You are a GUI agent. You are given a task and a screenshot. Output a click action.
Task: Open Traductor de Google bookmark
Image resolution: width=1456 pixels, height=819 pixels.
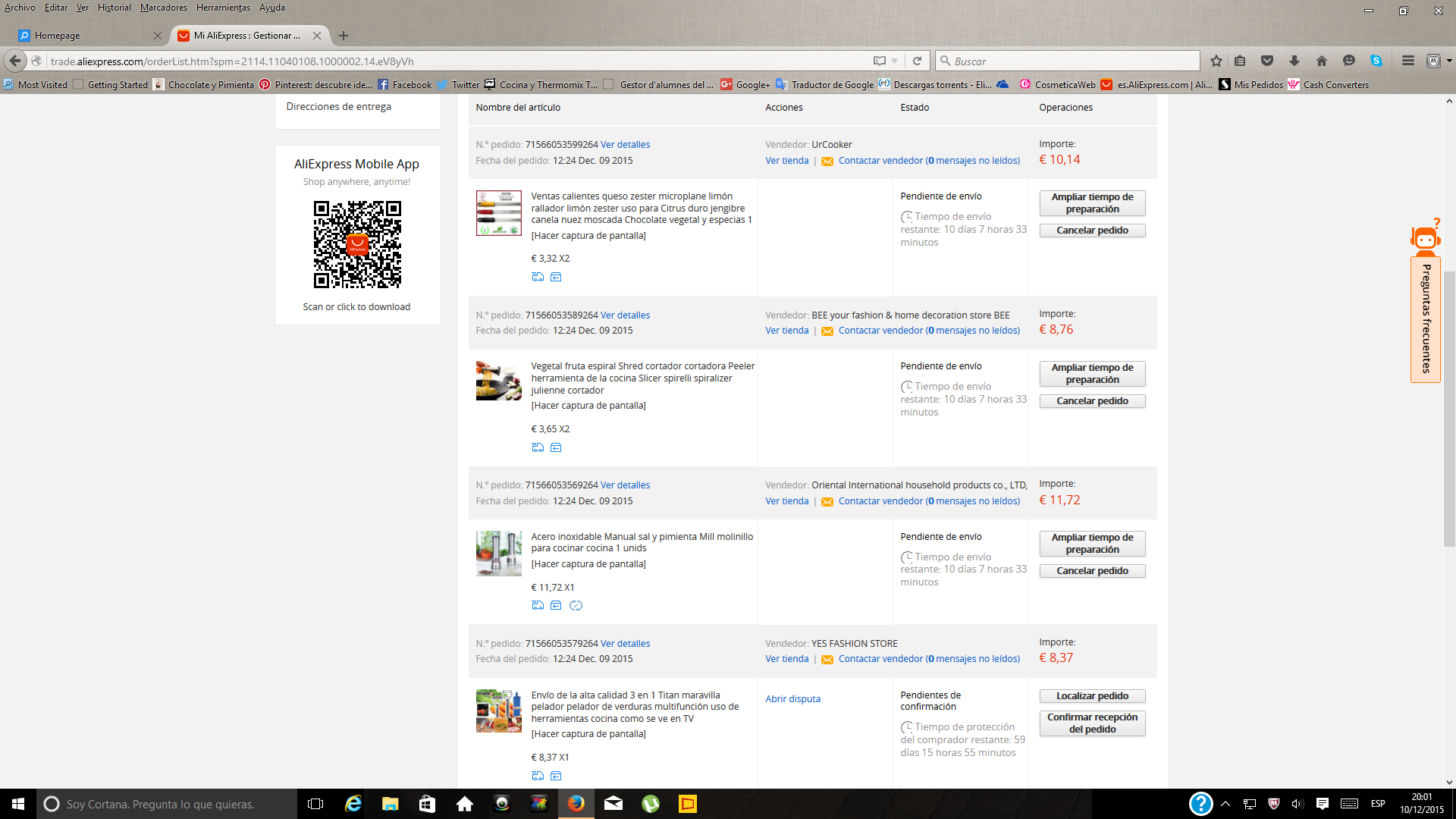coord(825,85)
